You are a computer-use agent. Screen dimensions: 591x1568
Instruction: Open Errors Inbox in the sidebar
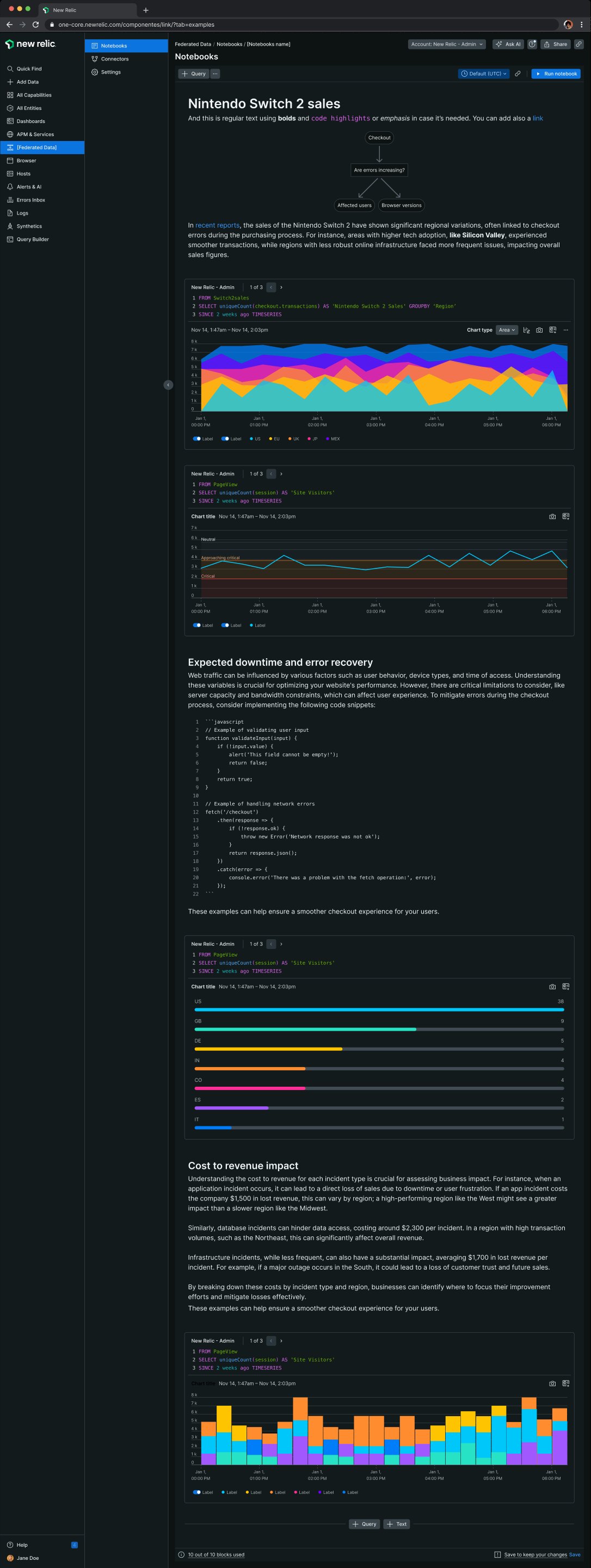42,200
